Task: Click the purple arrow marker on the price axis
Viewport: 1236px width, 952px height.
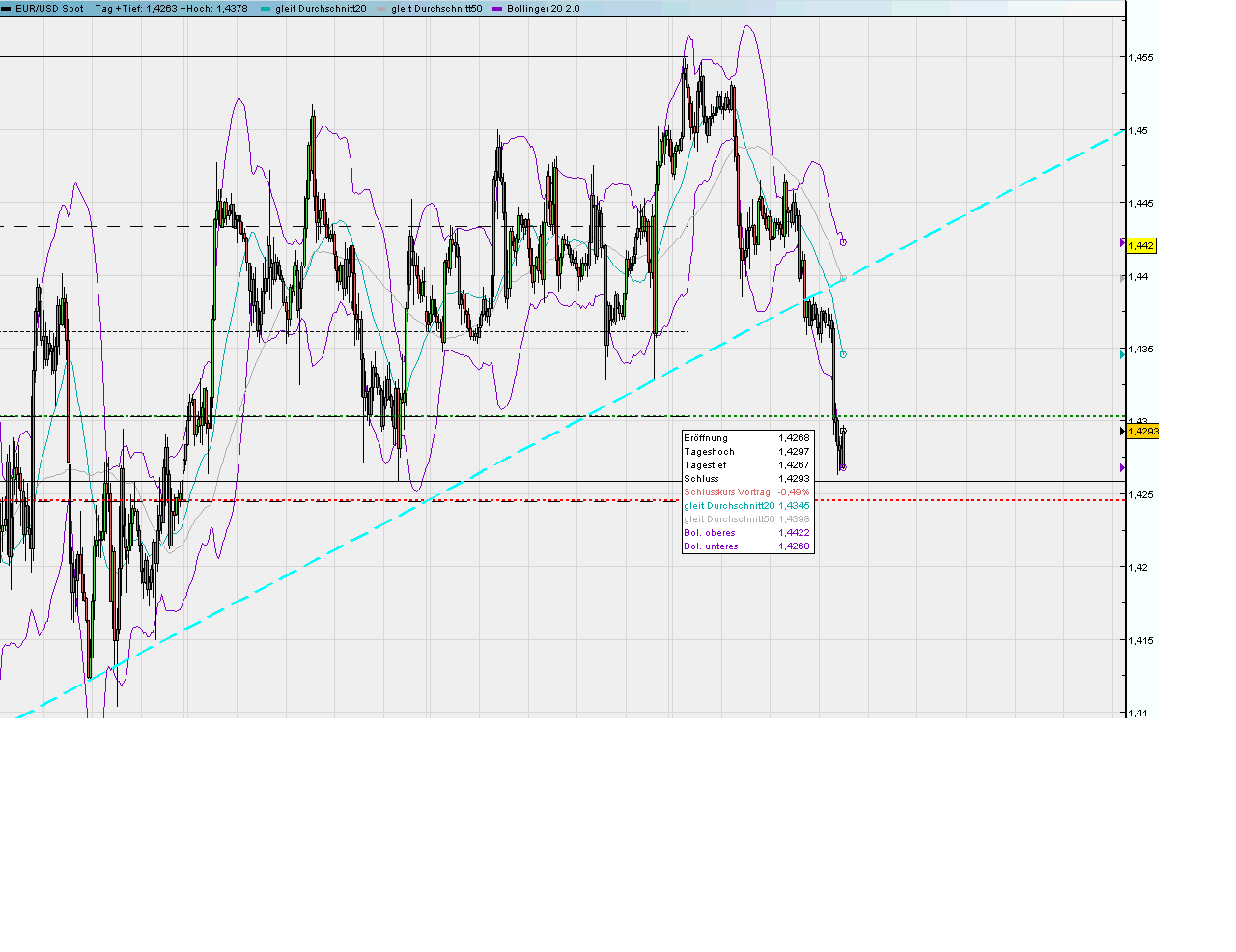Action: [1121, 468]
